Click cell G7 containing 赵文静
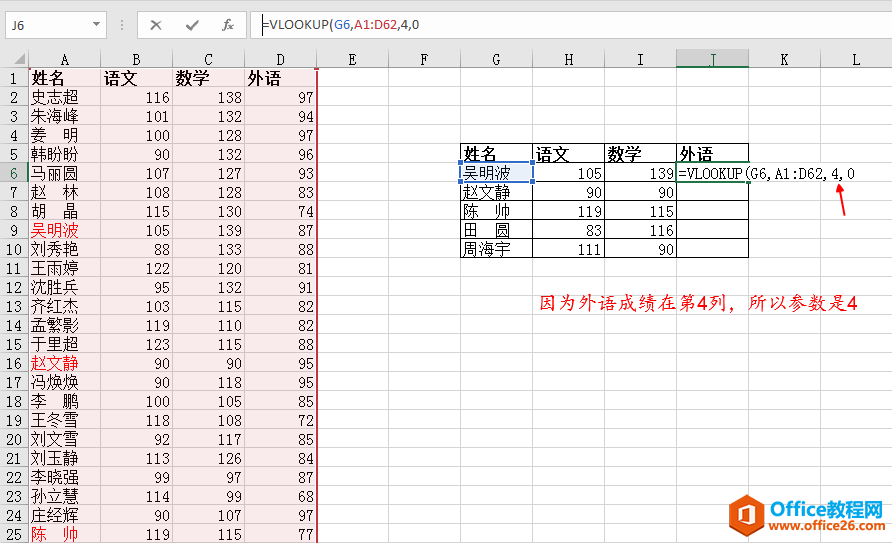892x543 pixels. point(496,192)
